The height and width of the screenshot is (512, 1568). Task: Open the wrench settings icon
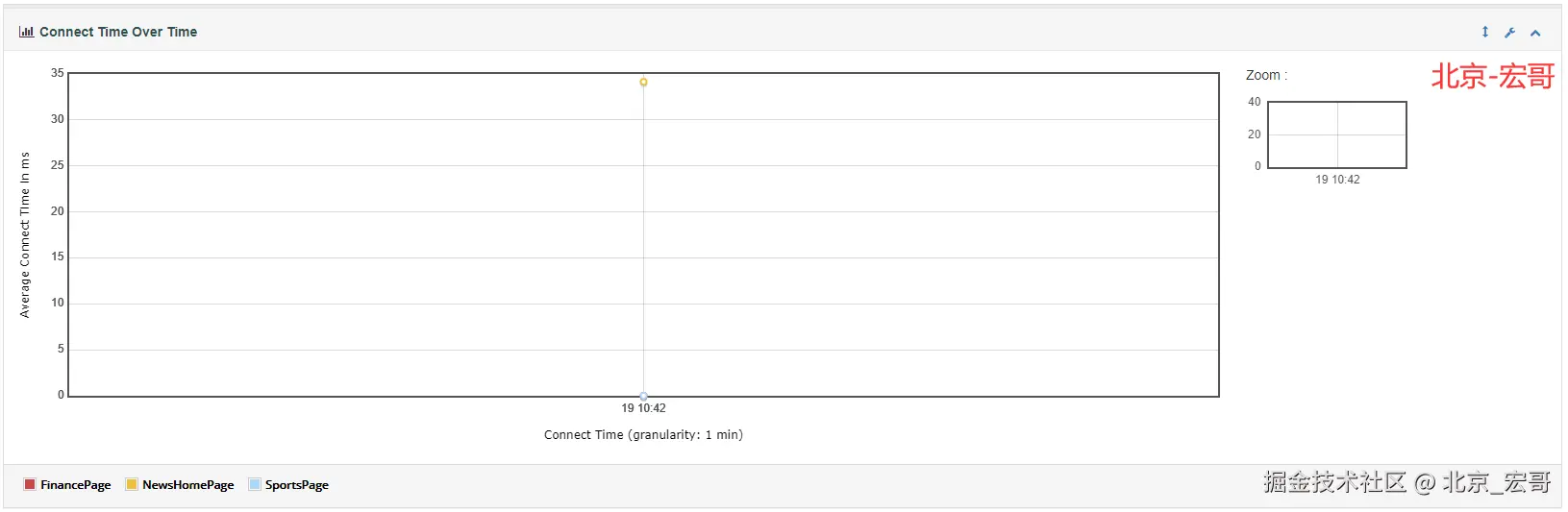pyautogui.click(x=1509, y=33)
